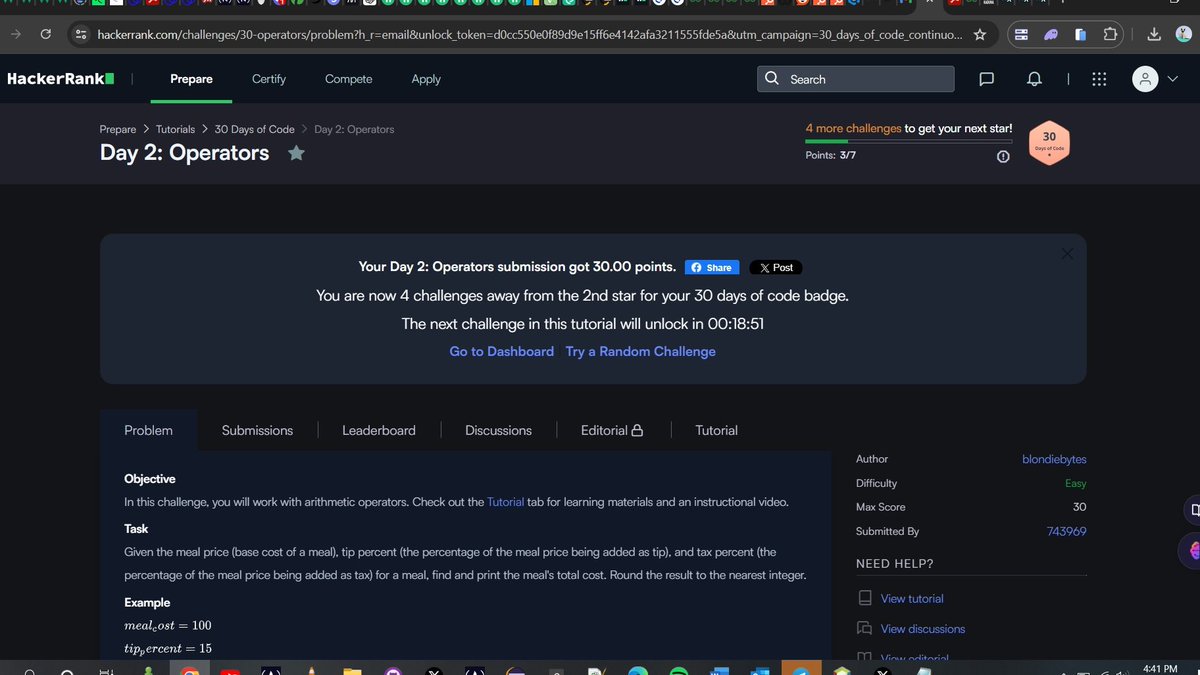
Task: Open the notifications bell
Action: coord(1034,79)
